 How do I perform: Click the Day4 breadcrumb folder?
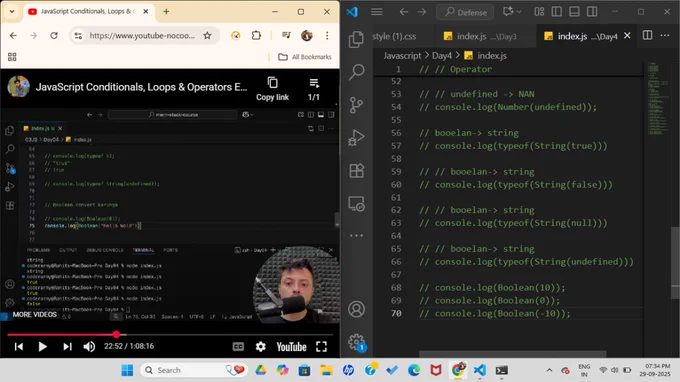click(442, 56)
